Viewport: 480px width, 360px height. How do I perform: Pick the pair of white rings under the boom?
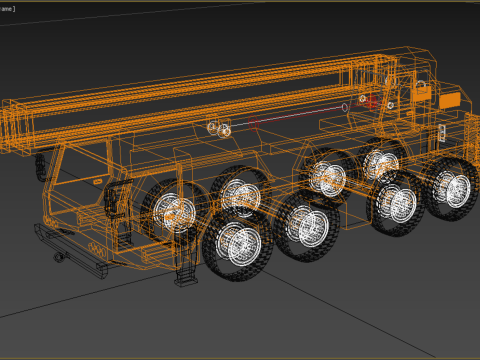coord(218,129)
